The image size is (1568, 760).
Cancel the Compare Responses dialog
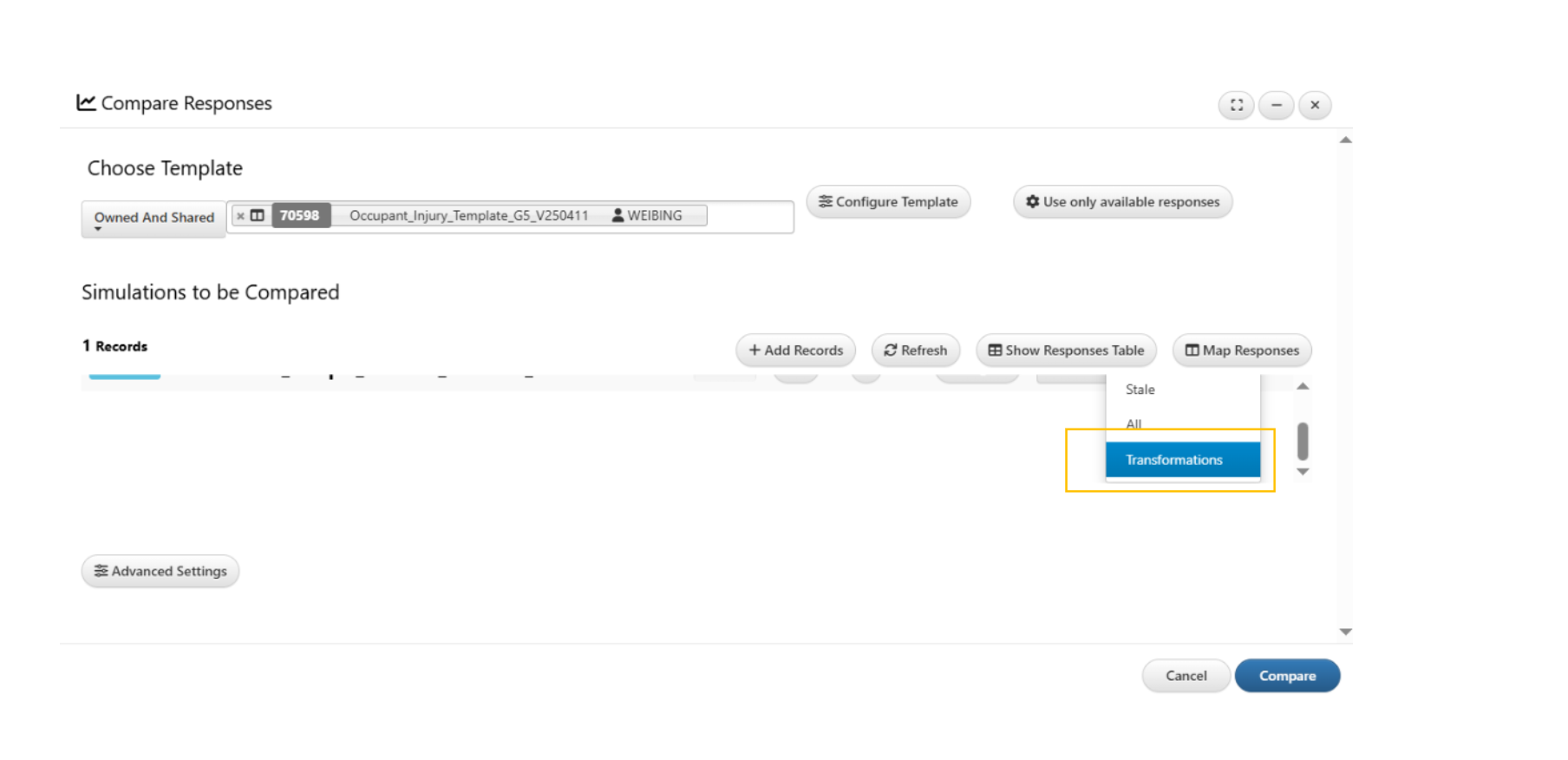point(1186,676)
